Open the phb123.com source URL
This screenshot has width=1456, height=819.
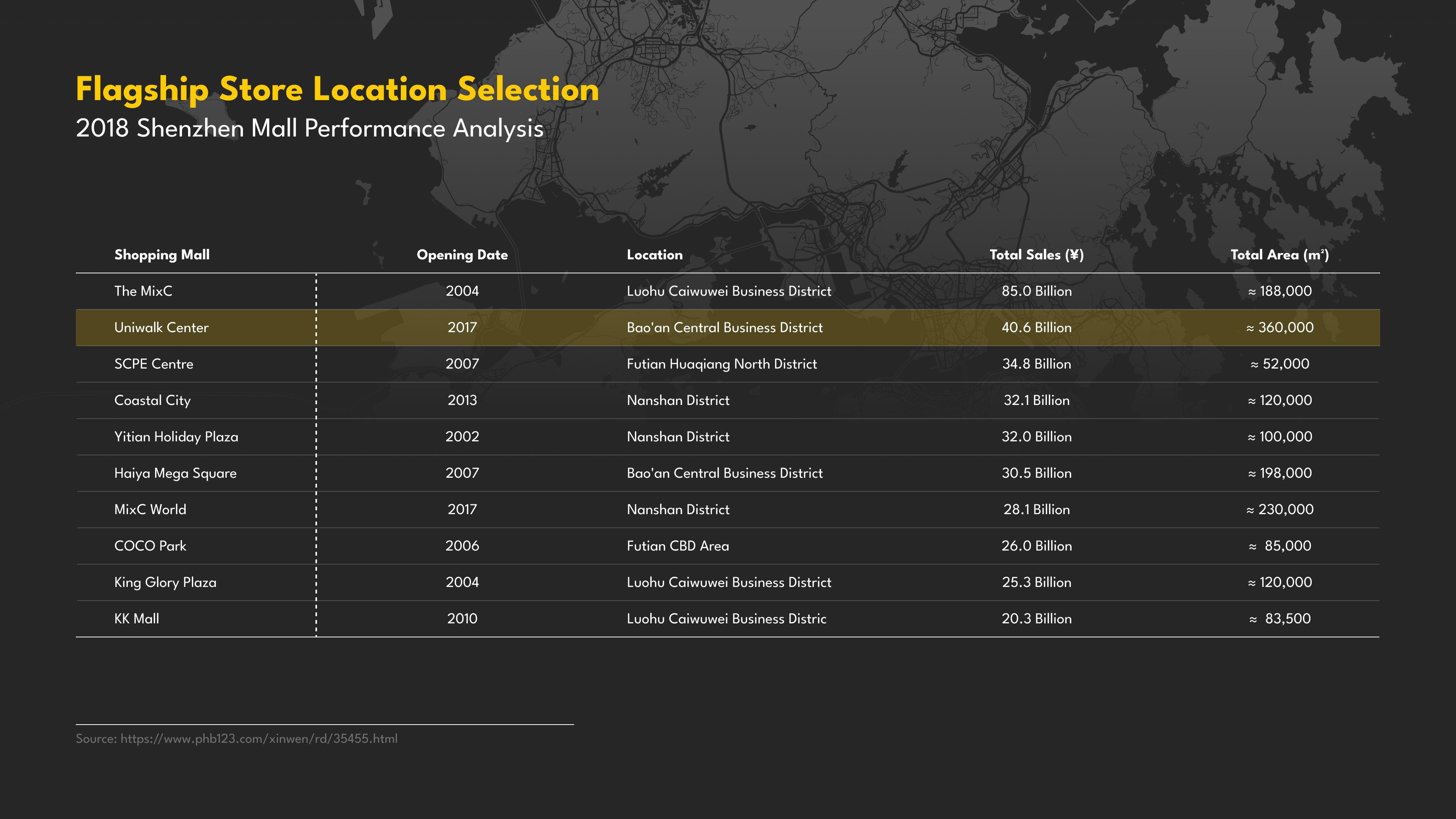[x=259, y=739]
